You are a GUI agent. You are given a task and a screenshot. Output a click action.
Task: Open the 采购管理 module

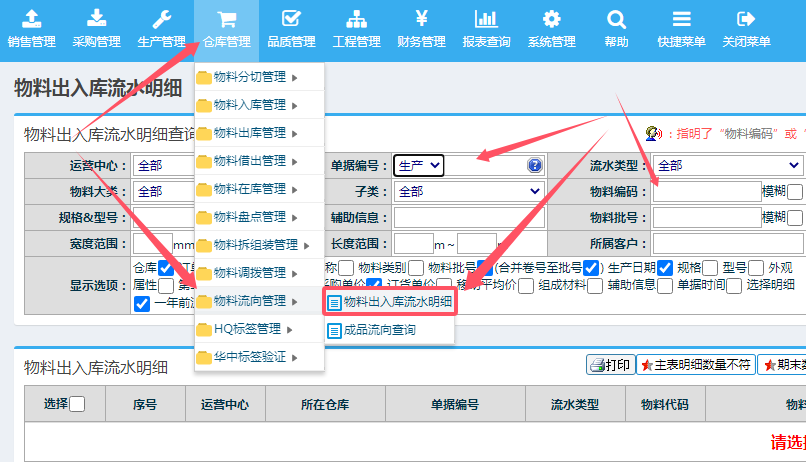pos(96,29)
